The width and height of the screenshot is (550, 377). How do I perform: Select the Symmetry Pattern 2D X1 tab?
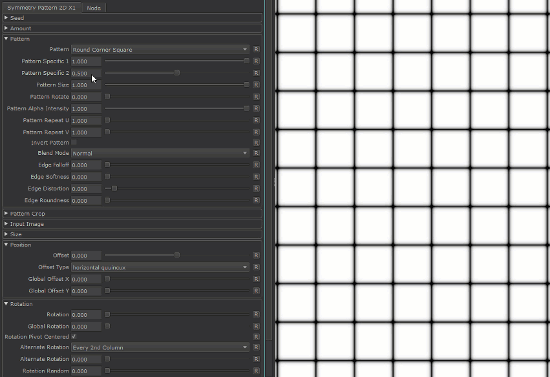click(41, 7)
